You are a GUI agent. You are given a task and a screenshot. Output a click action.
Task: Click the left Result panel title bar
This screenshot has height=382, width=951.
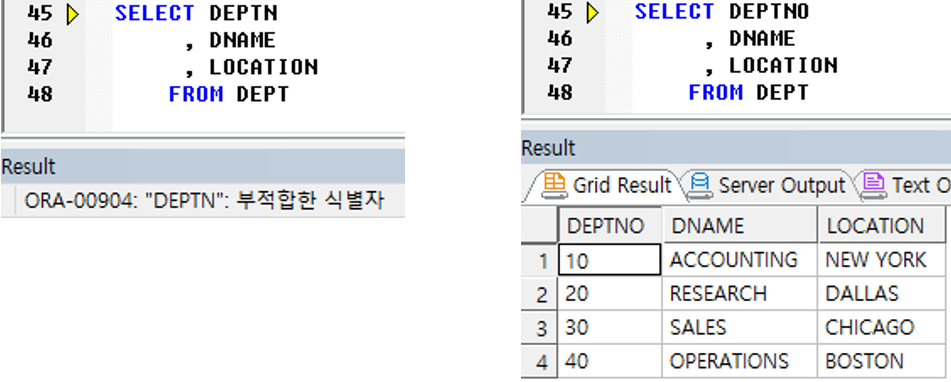tap(203, 166)
